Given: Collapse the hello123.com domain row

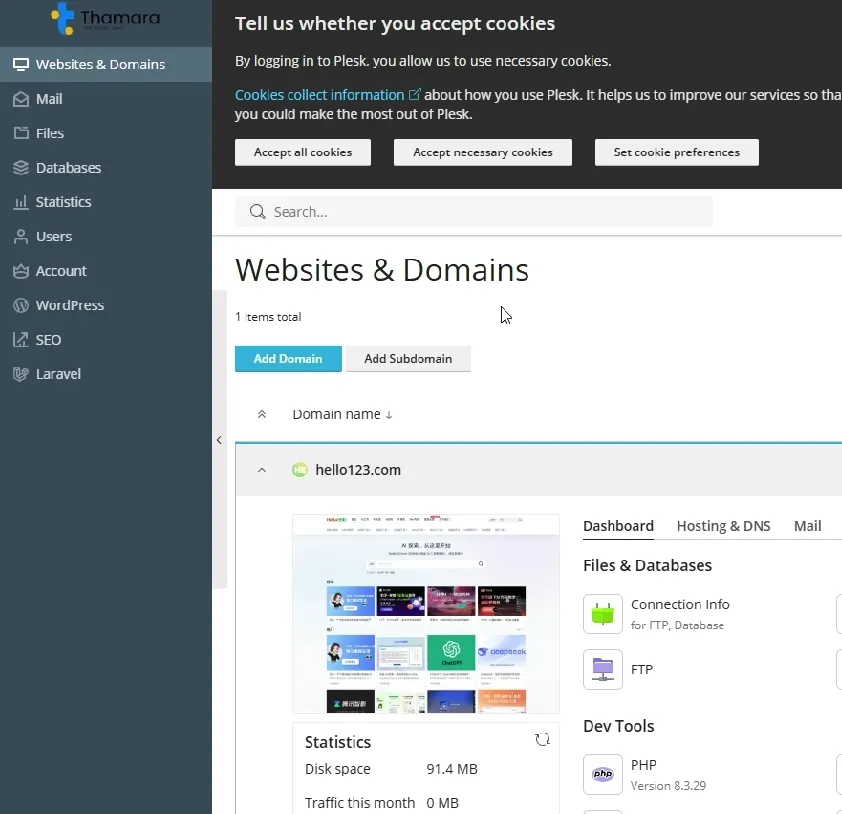Looking at the screenshot, I should coord(262,470).
